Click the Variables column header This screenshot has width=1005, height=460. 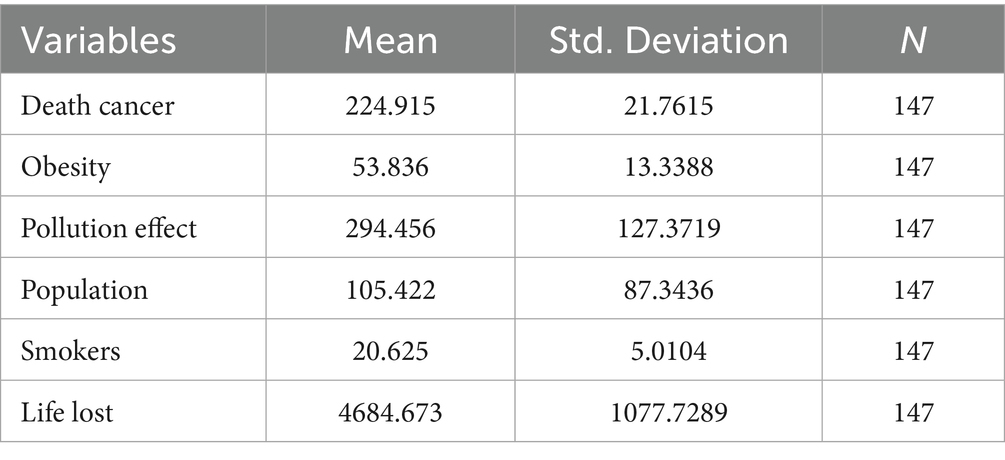coord(99,40)
